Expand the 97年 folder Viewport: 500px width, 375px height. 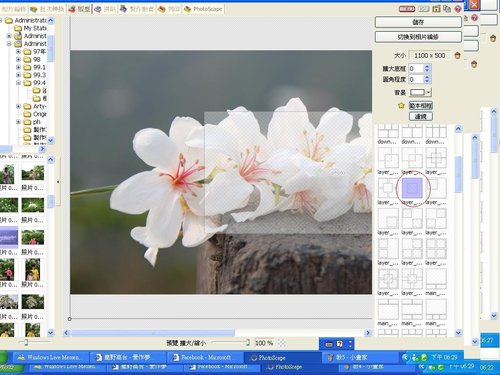pyautogui.click(x=19, y=52)
